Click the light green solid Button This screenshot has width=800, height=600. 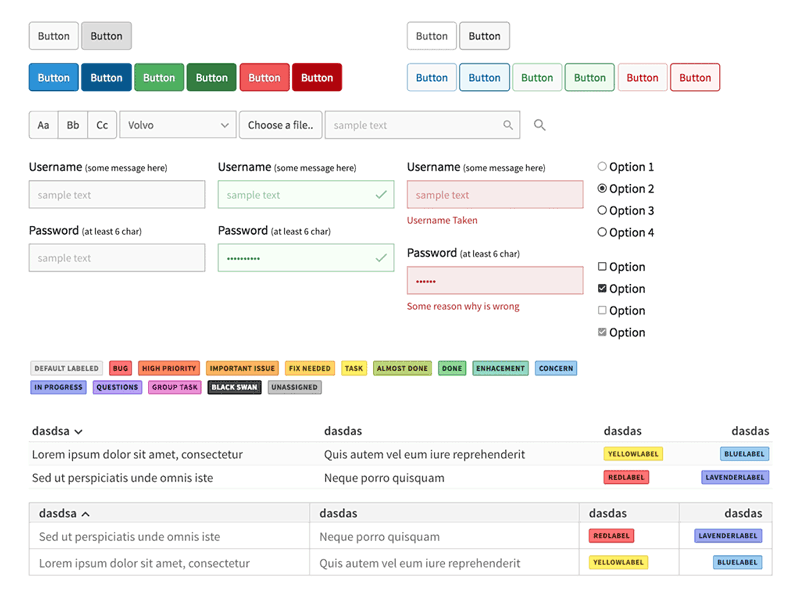pyautogui.click(x=159, y=78)
